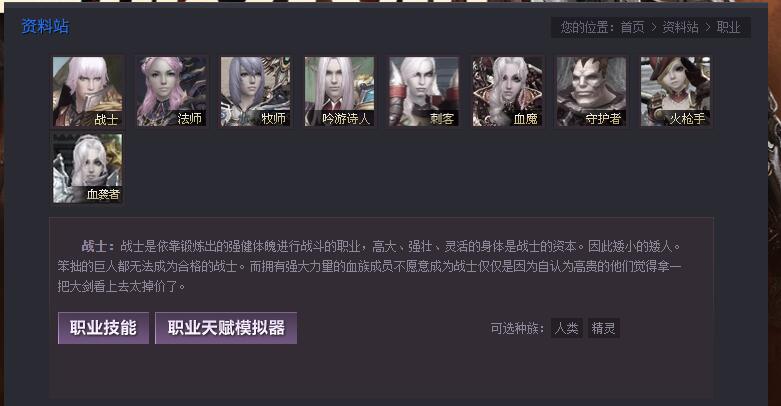
Task: Click the 职业 breadcrumb item
Action: click(729, 27)
